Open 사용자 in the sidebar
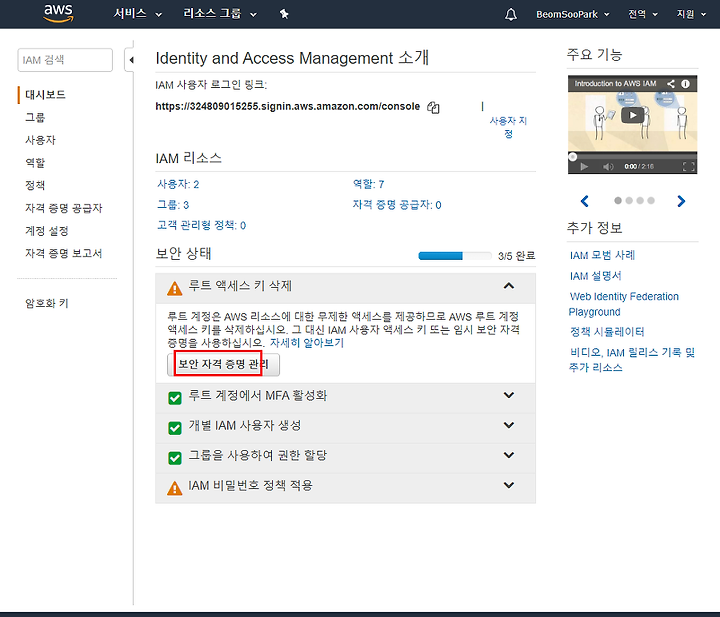Image resolution: width=720 pixels, height=617 pixels. tap(40, 140)
